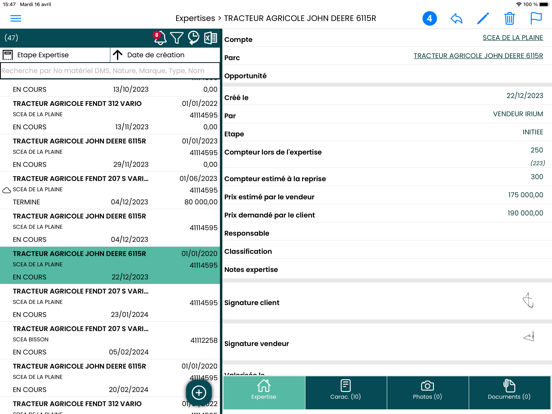This screenshot has height=414, width=552.
Task: Add new expertise with plus button
Action: (199, 392)
